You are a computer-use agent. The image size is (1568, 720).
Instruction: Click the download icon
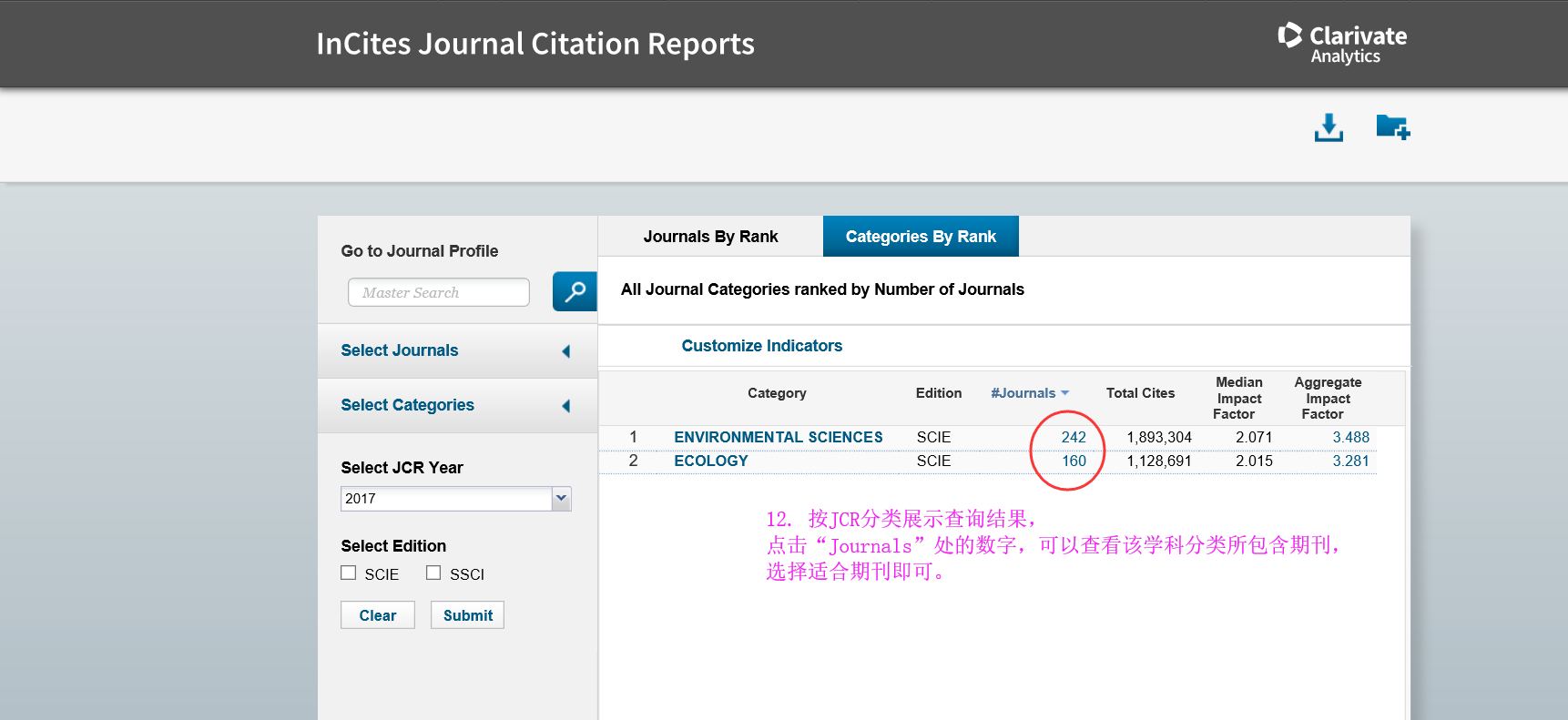pos(1329,127)
